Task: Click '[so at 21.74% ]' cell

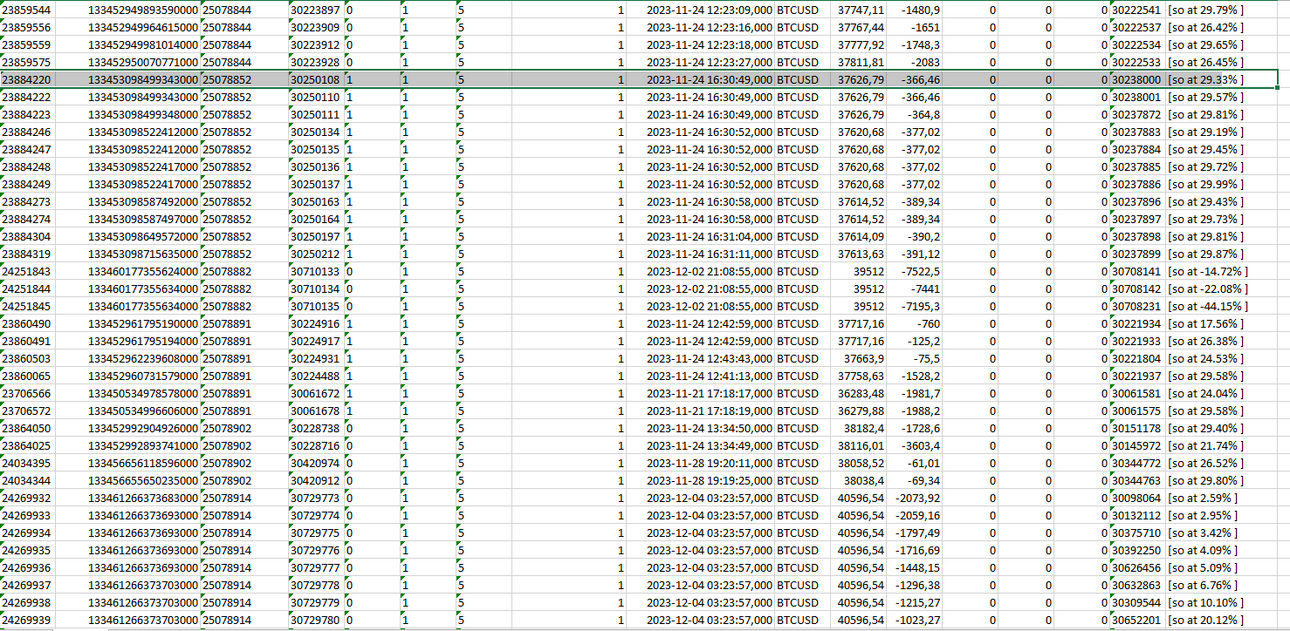Action: tap(1221, 446)
